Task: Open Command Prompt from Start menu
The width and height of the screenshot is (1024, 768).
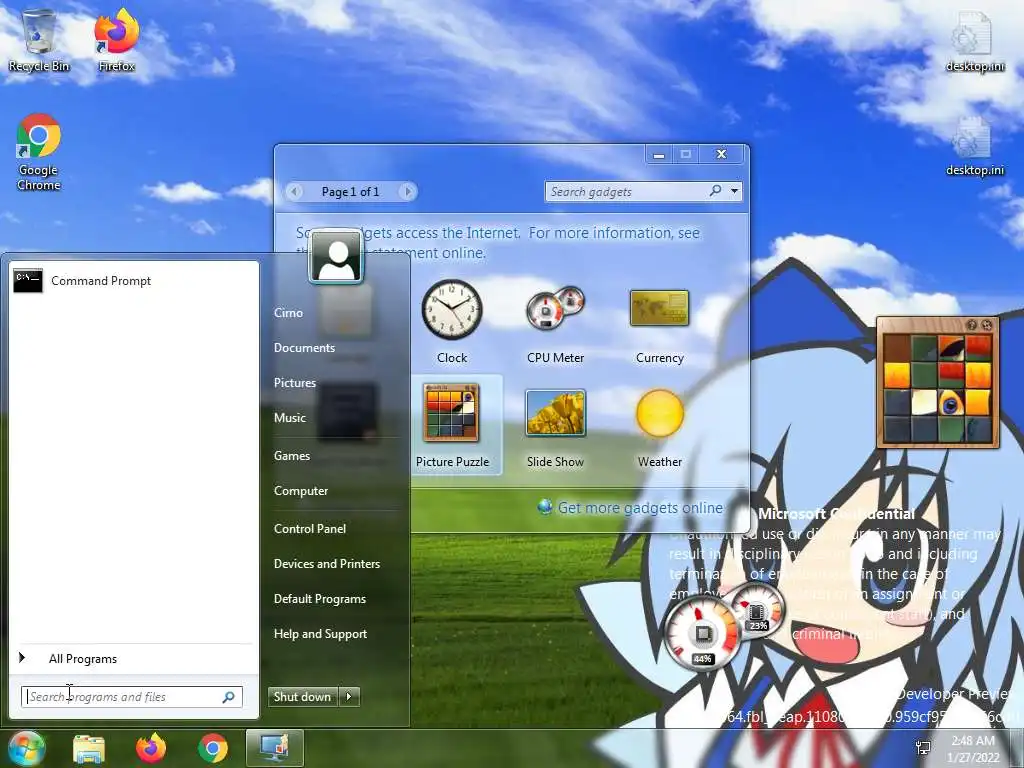Action: (x=134, y=281)
